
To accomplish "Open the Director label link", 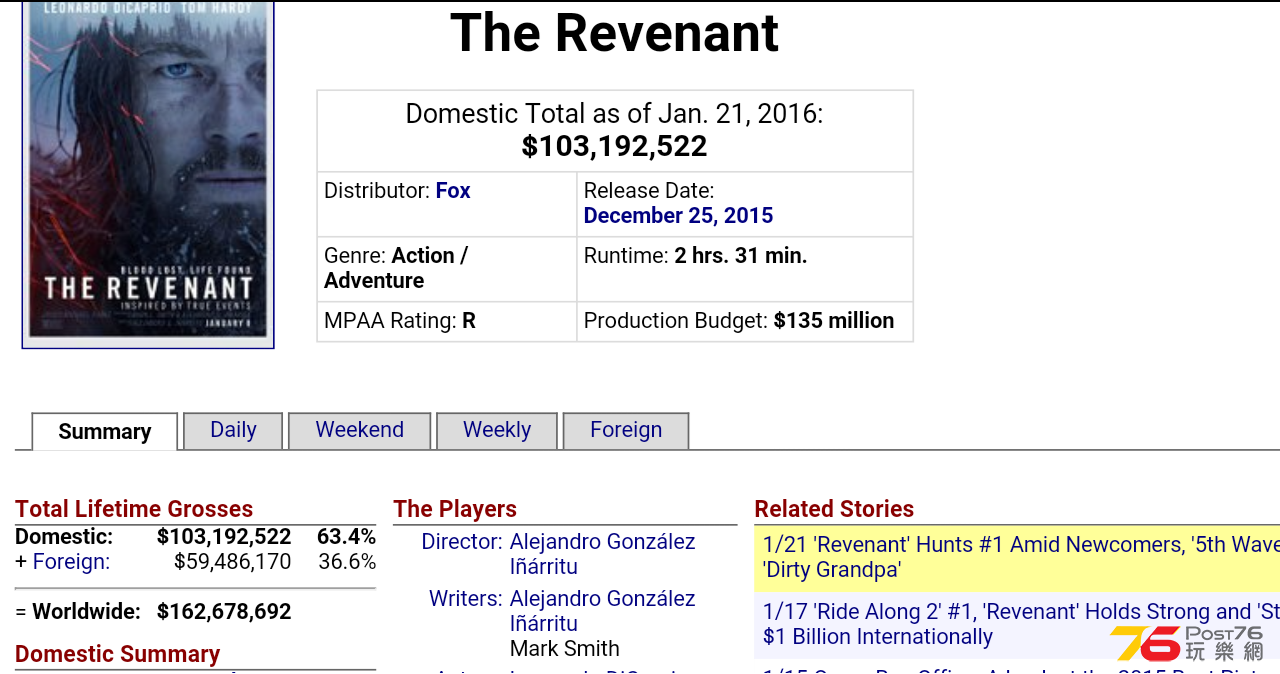I will [461, 542].
